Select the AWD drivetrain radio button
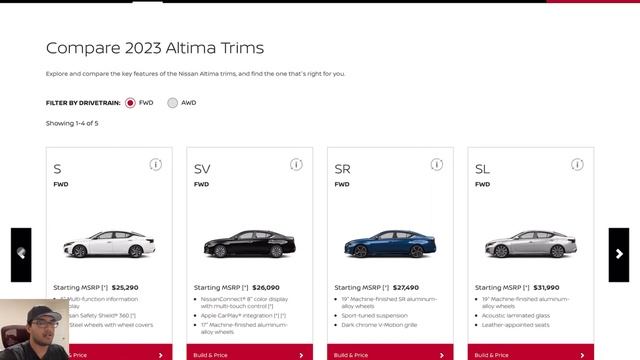 pos(173,103)
